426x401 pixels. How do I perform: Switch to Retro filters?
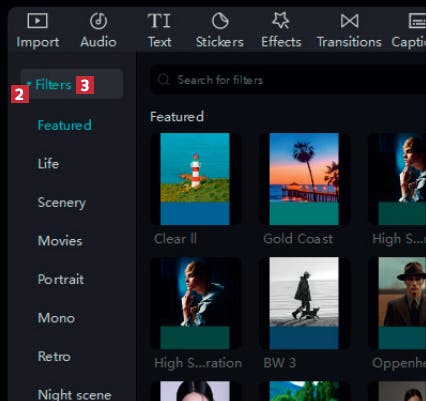click(x=54, y=356)
